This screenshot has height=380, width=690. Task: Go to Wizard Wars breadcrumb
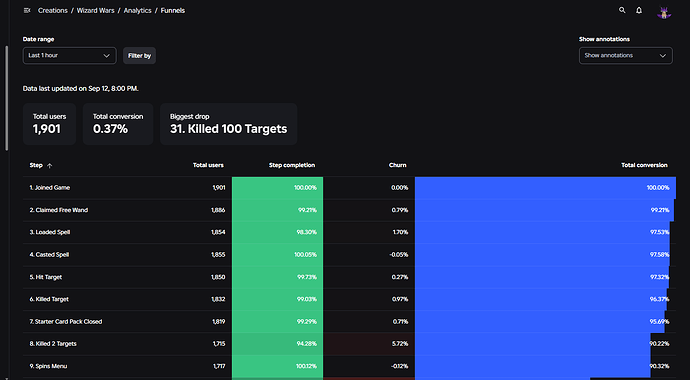click(95, 11)
